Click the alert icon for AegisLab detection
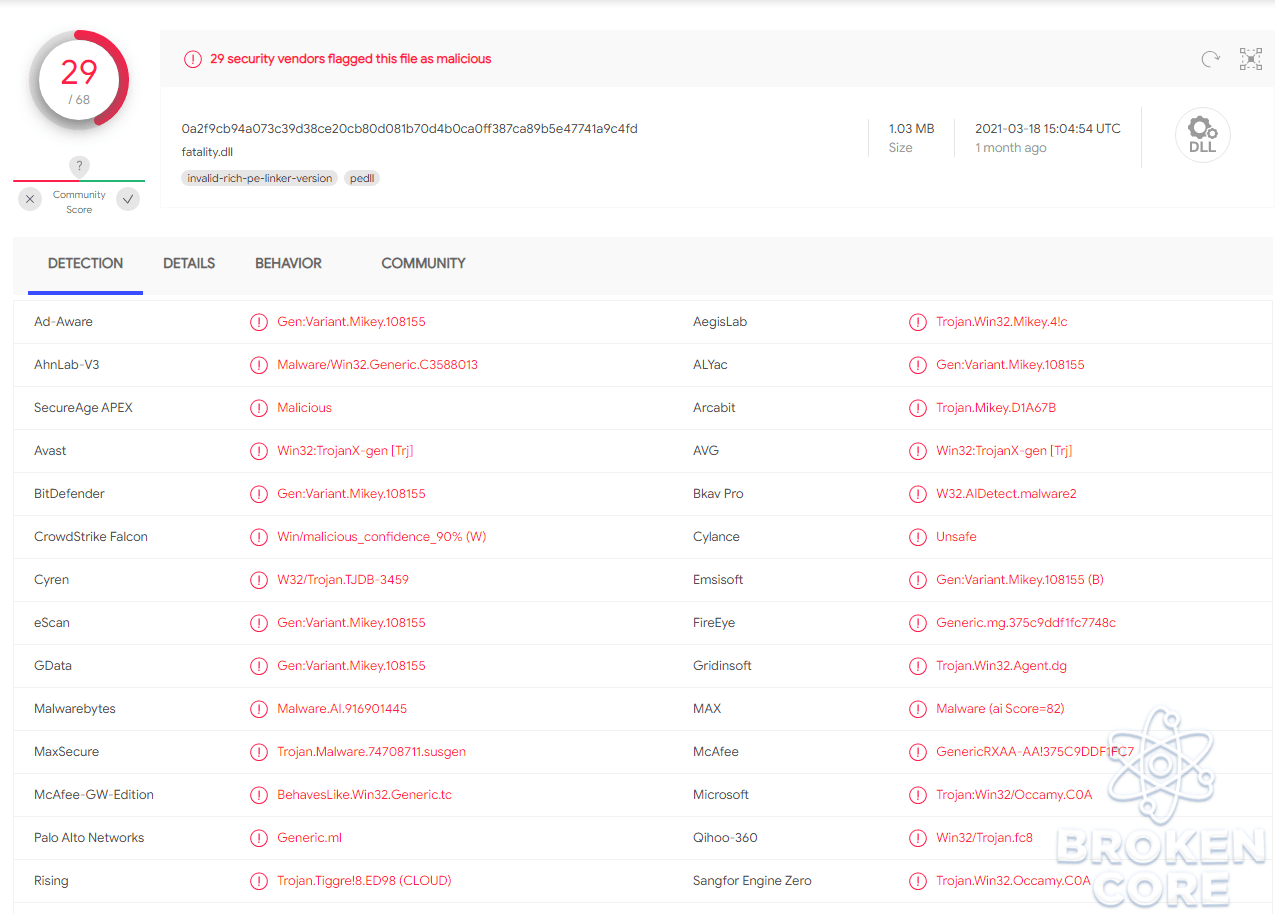This screenshot has width=1275, height=914. pos(918,322)
